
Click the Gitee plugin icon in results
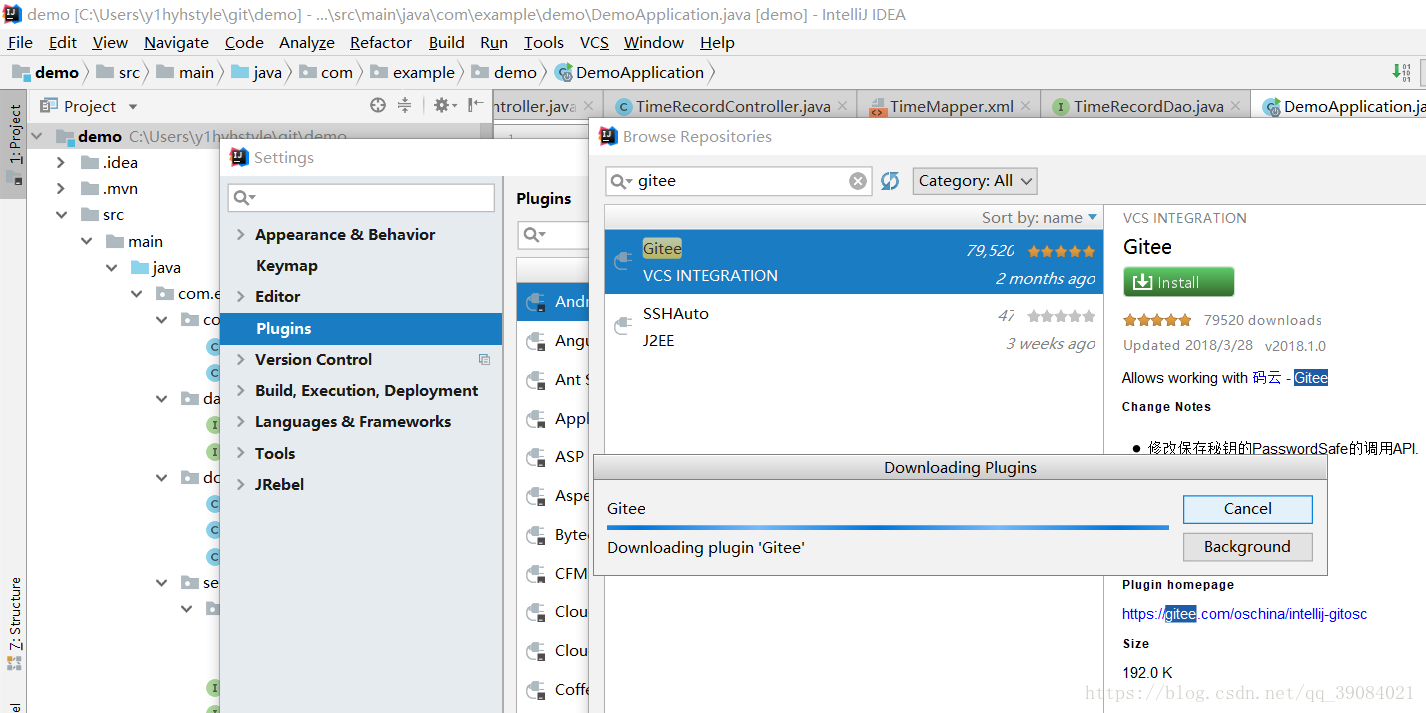[623, 261]
